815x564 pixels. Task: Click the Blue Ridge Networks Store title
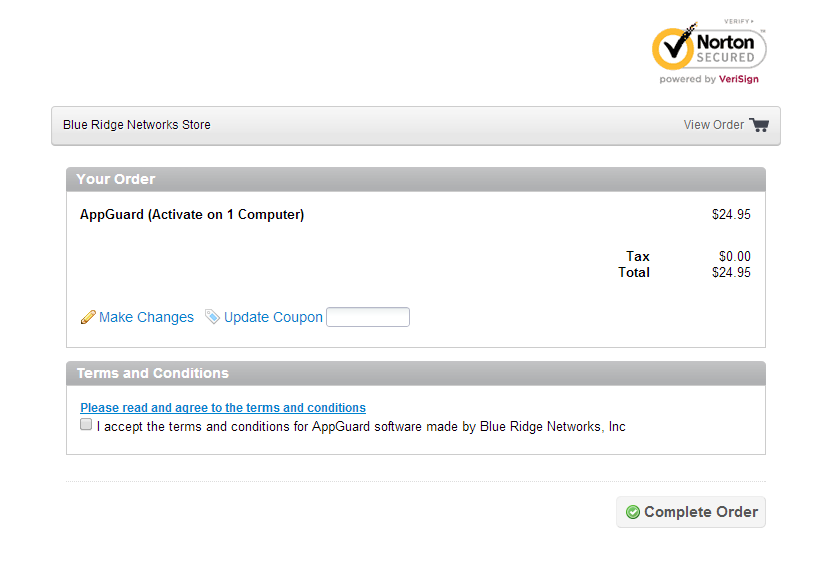(137, 125)
